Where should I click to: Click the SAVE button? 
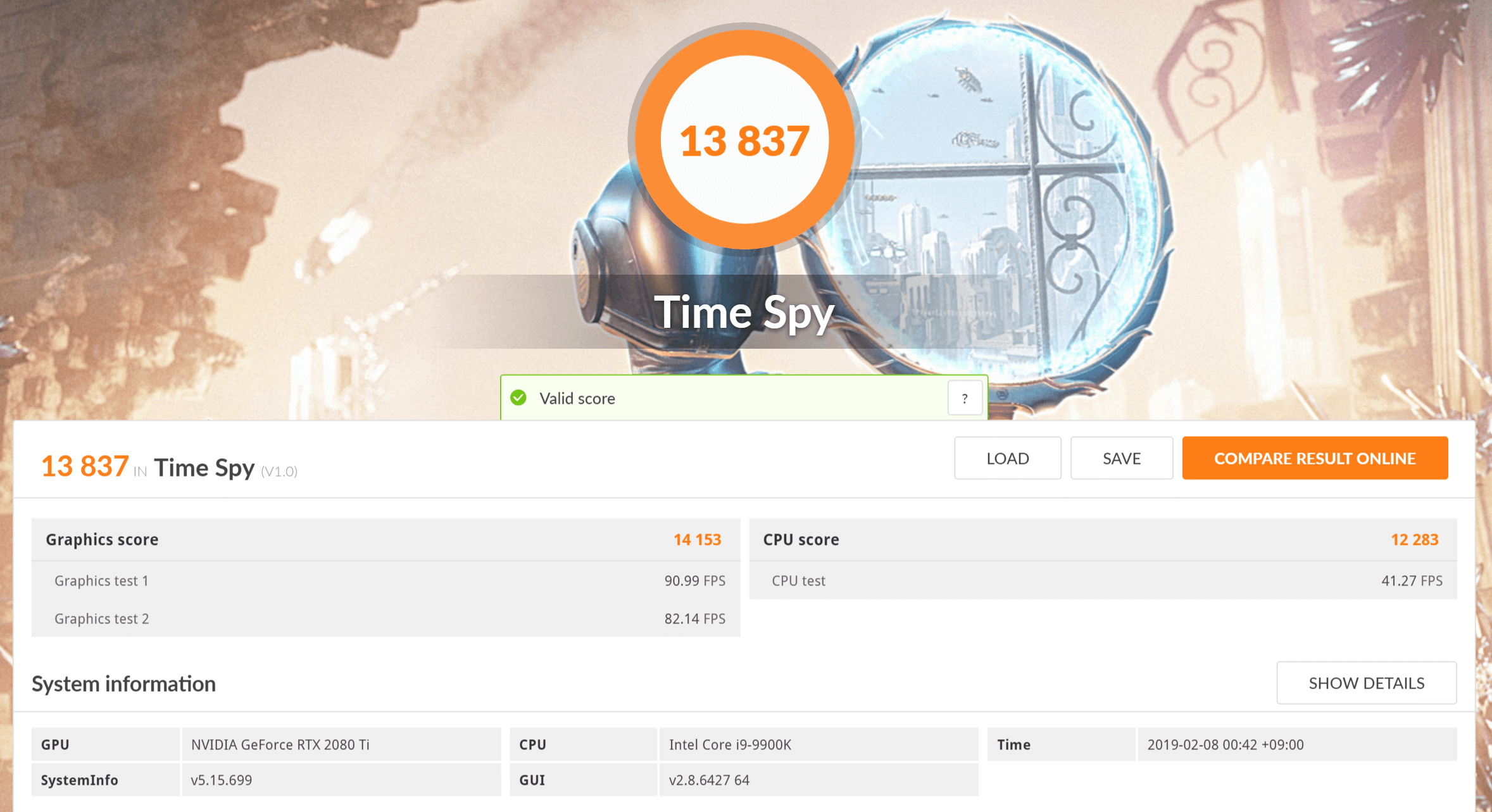[x=1121, y=458]
